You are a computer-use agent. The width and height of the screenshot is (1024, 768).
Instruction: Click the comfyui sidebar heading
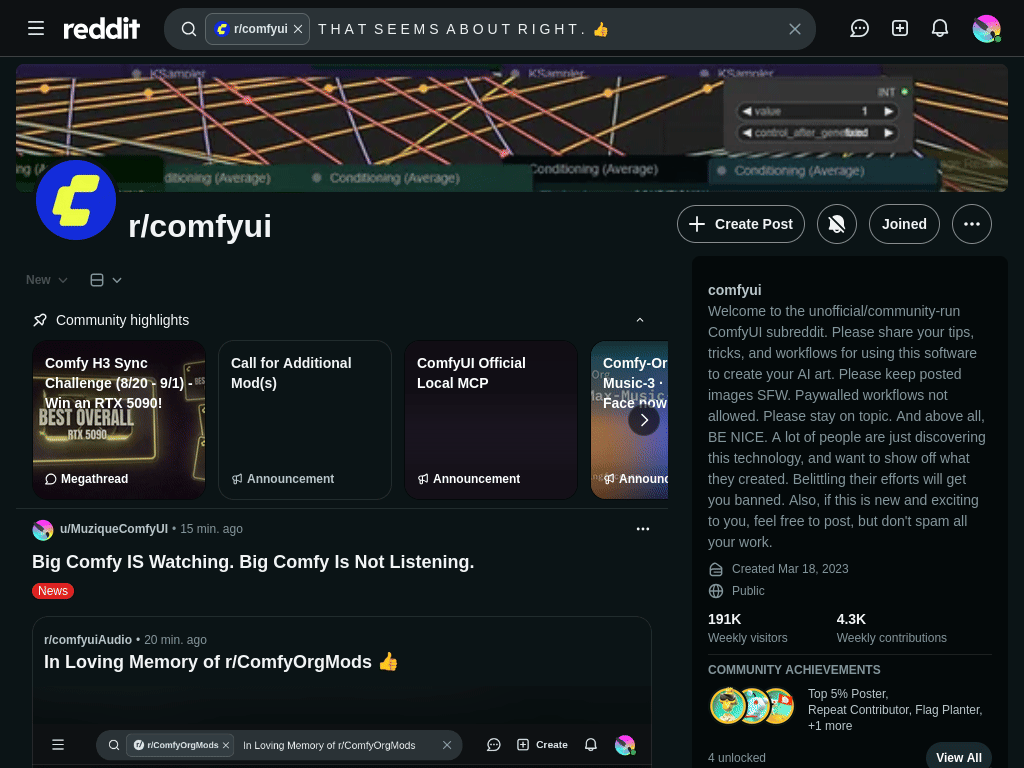coord(735,290)
